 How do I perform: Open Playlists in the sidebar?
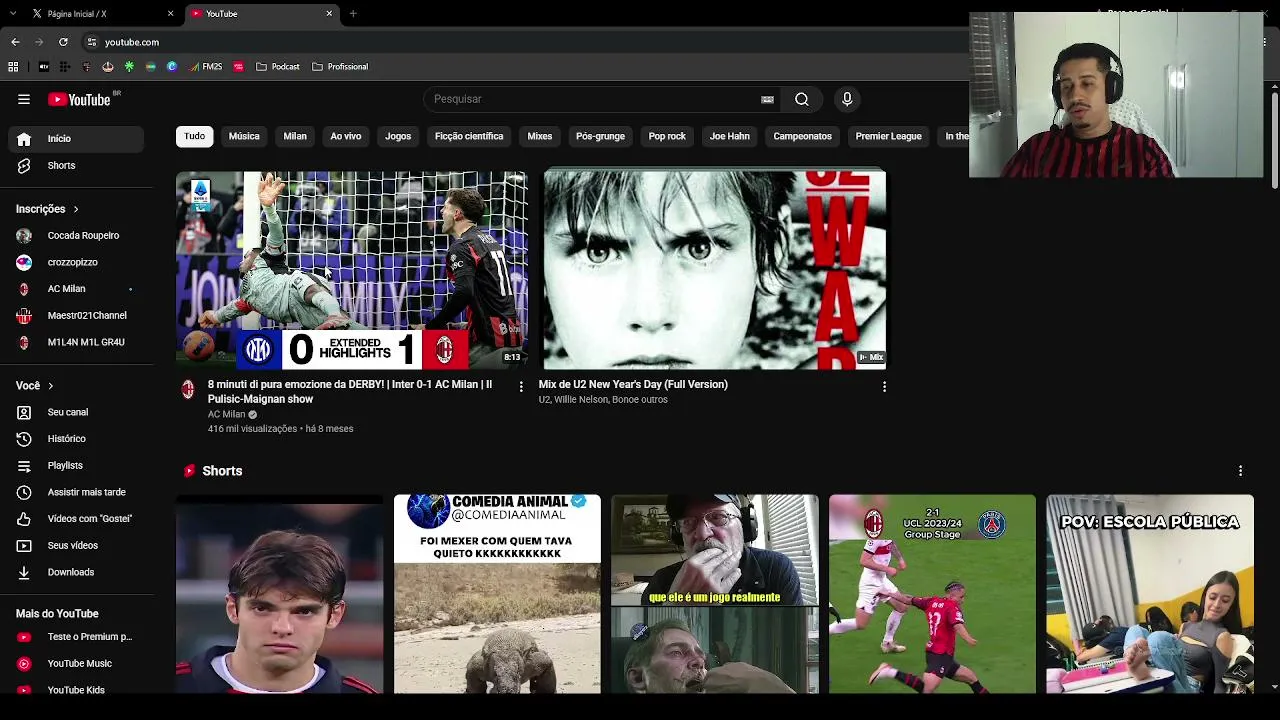pos(76,466)
